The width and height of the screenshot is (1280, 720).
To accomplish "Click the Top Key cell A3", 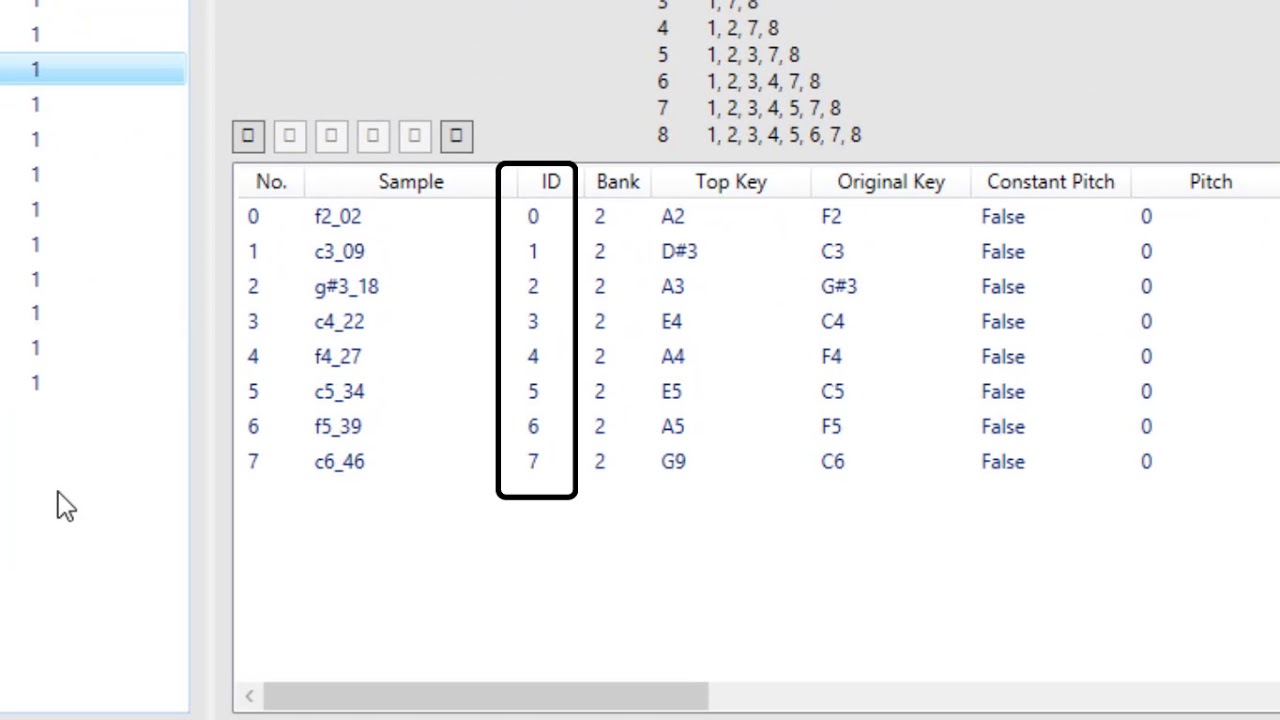I will pyautogui.click(x=673, y=287).
